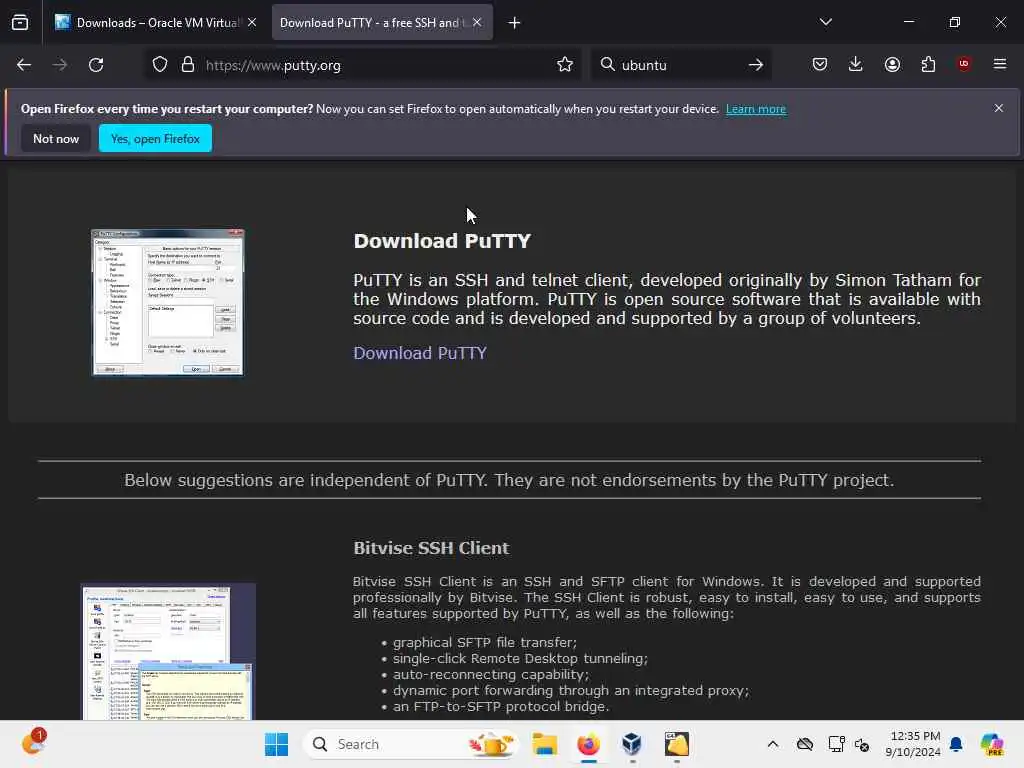Choose Not now in the notification
The image size is (1024, 768).
[x=56, y=138]
